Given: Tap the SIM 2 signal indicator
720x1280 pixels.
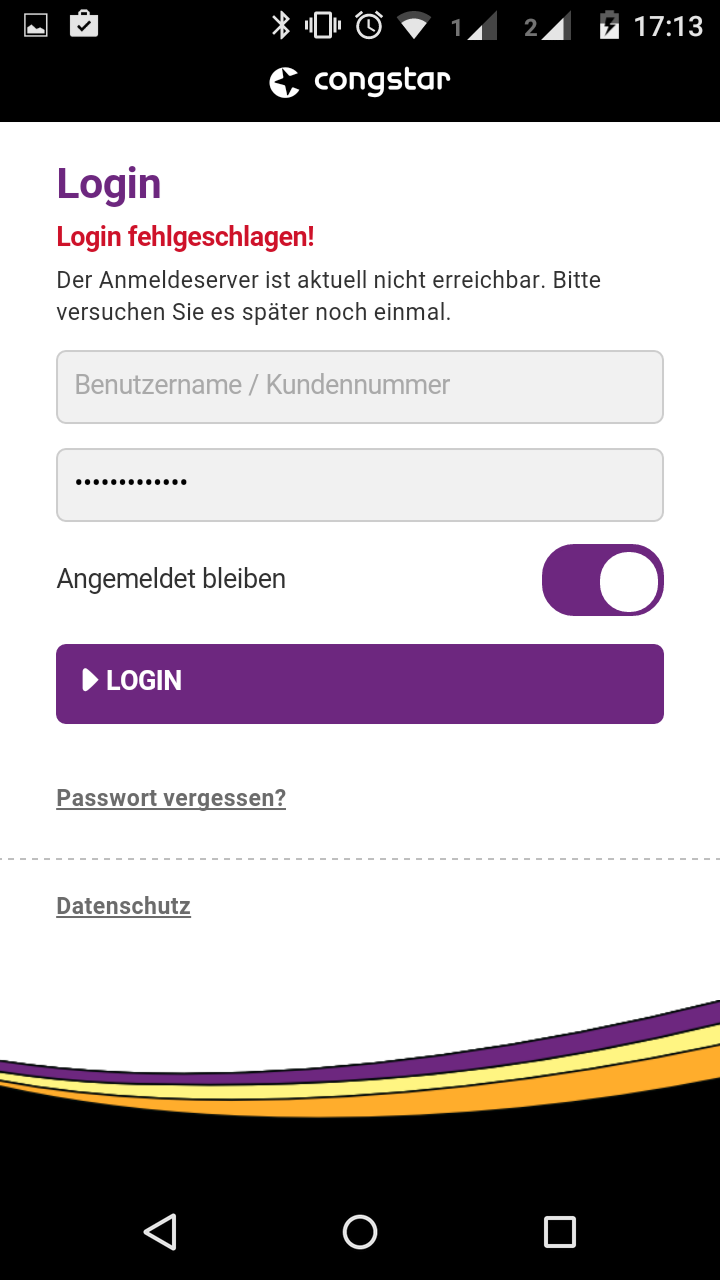Looking at the screenshot, I should (x=548, y=27).
